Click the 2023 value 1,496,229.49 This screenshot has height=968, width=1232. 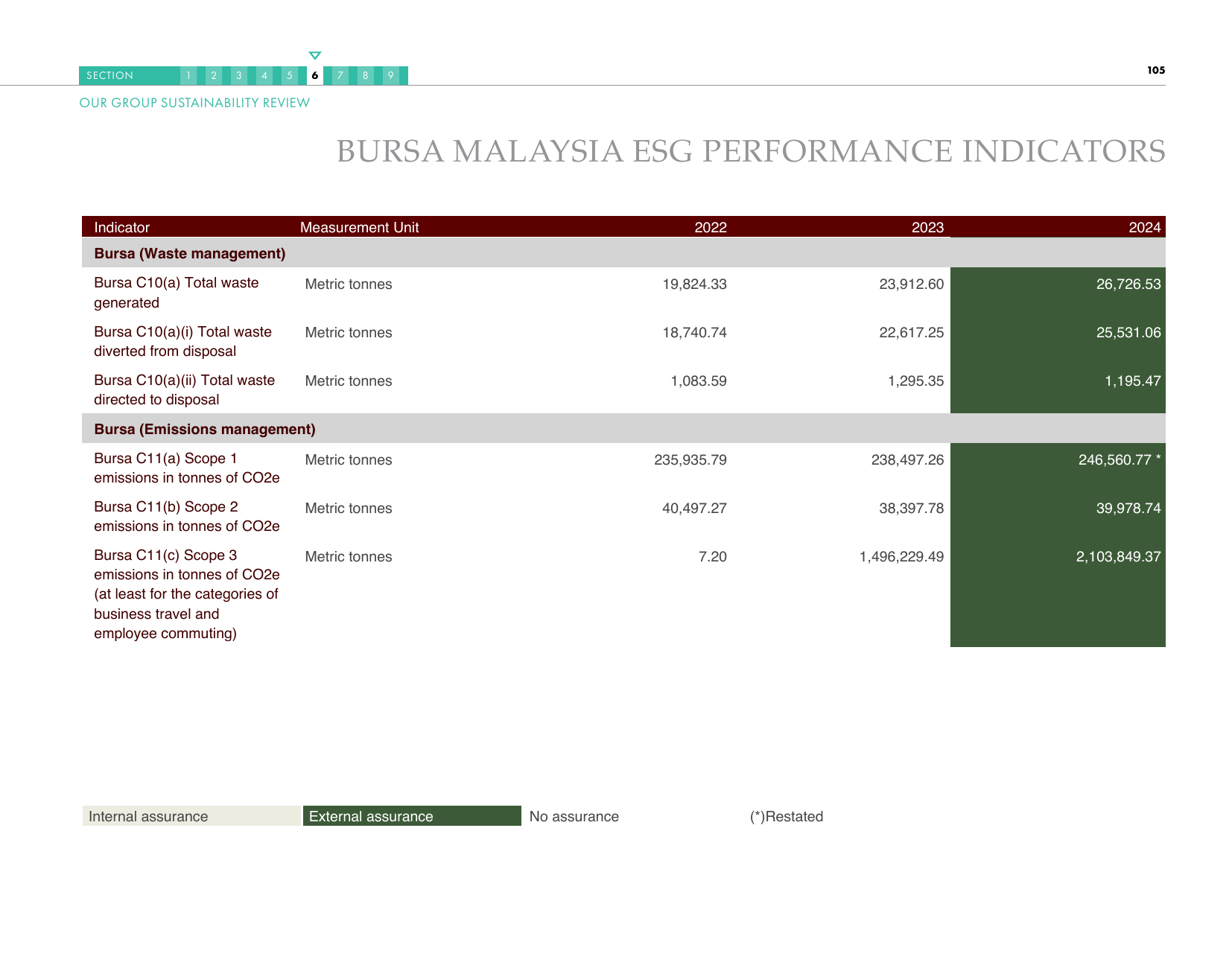pos(901,556)
